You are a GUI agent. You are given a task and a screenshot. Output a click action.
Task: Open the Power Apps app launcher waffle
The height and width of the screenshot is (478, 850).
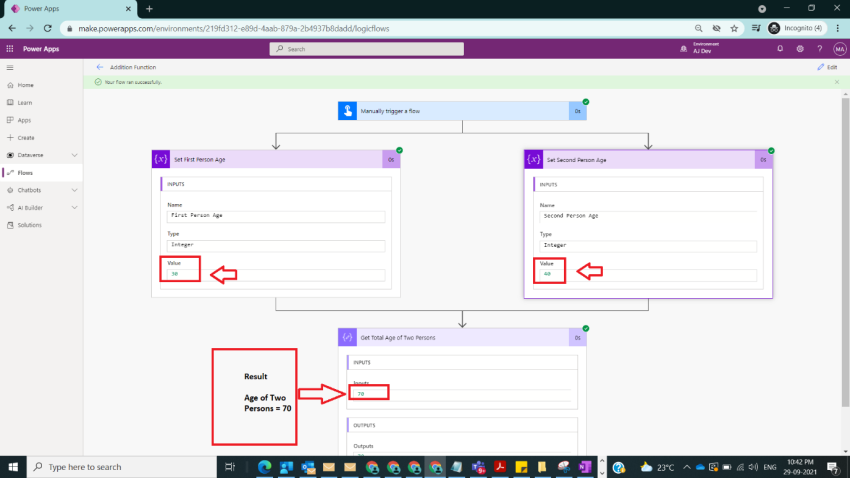click(x=10, y=49)
